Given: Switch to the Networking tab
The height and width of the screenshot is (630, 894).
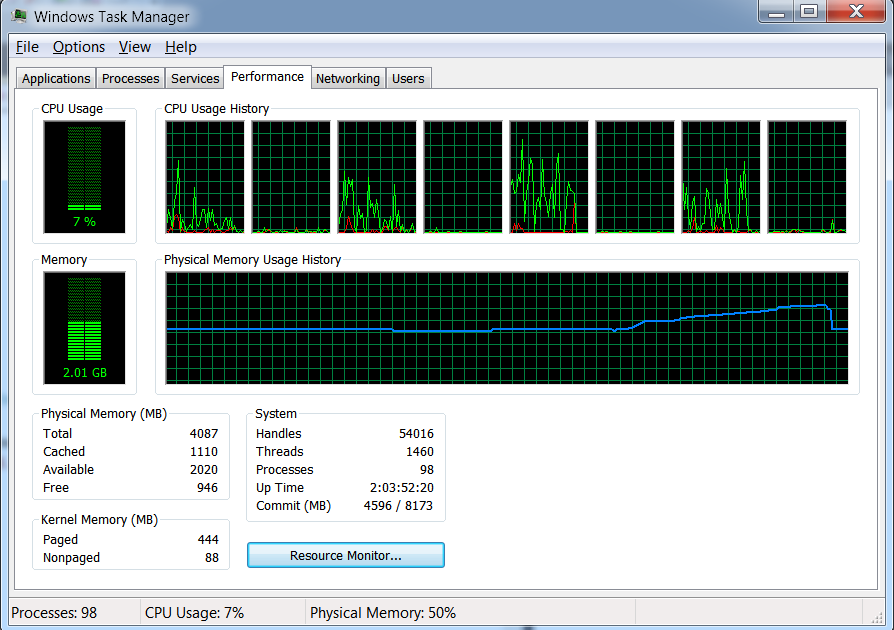Looking at the screenshot, I should coord(348,77).
